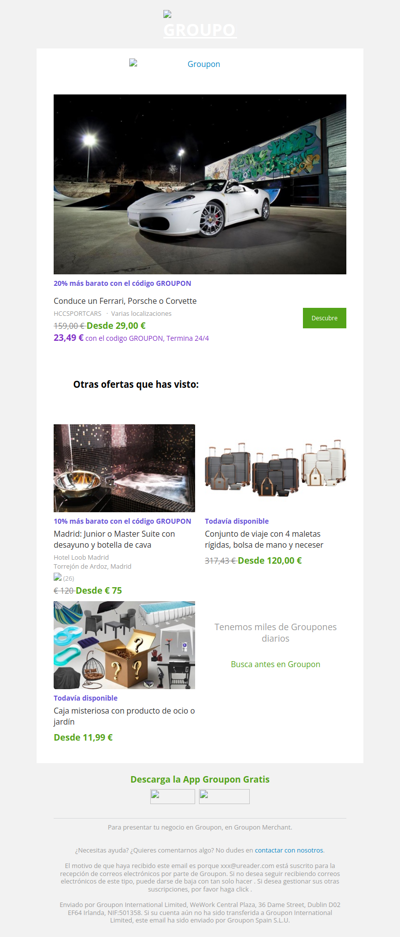This screenshot has height=937, width=400.
Task: Open Conduce un Ferrari, Porsche o Corvette title
Action: [x=125, y=301]
